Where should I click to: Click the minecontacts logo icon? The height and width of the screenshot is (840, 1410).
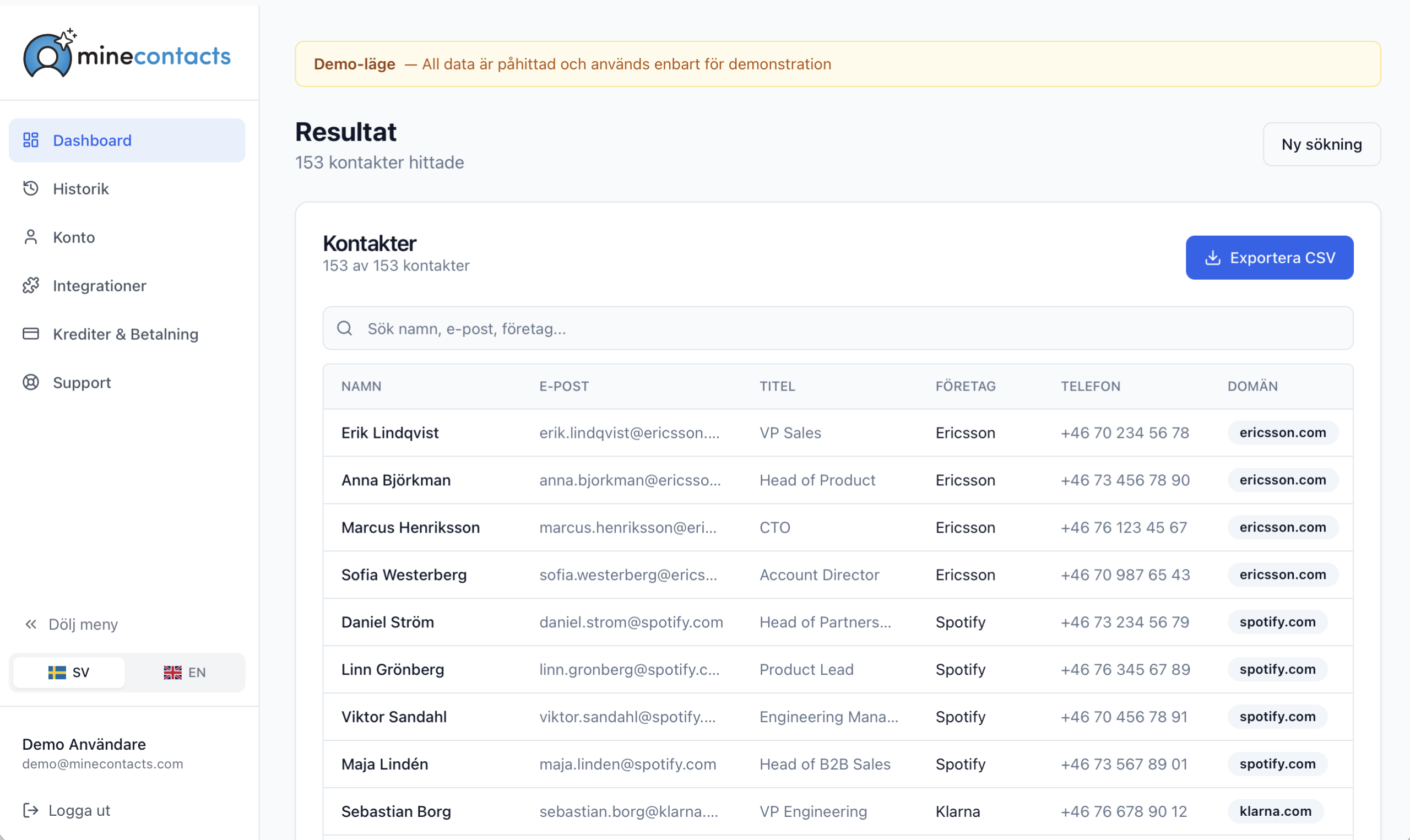pyautogui.click(x=49, y=53)
